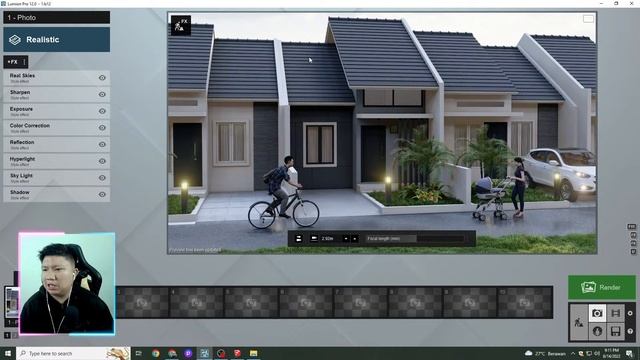640x360 pixels.
Task: Select empty photo slot 3
Action: tap(142, 302)
